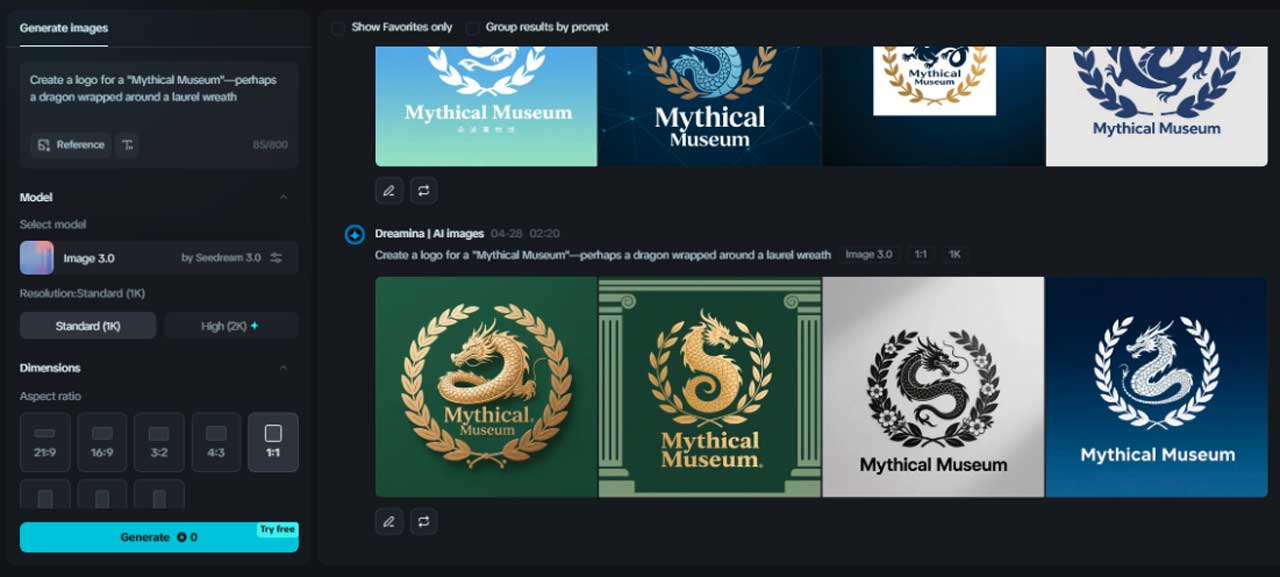
Task: Open model settings sliders icon beside Seedream 3.0
Action: [277, 258]
